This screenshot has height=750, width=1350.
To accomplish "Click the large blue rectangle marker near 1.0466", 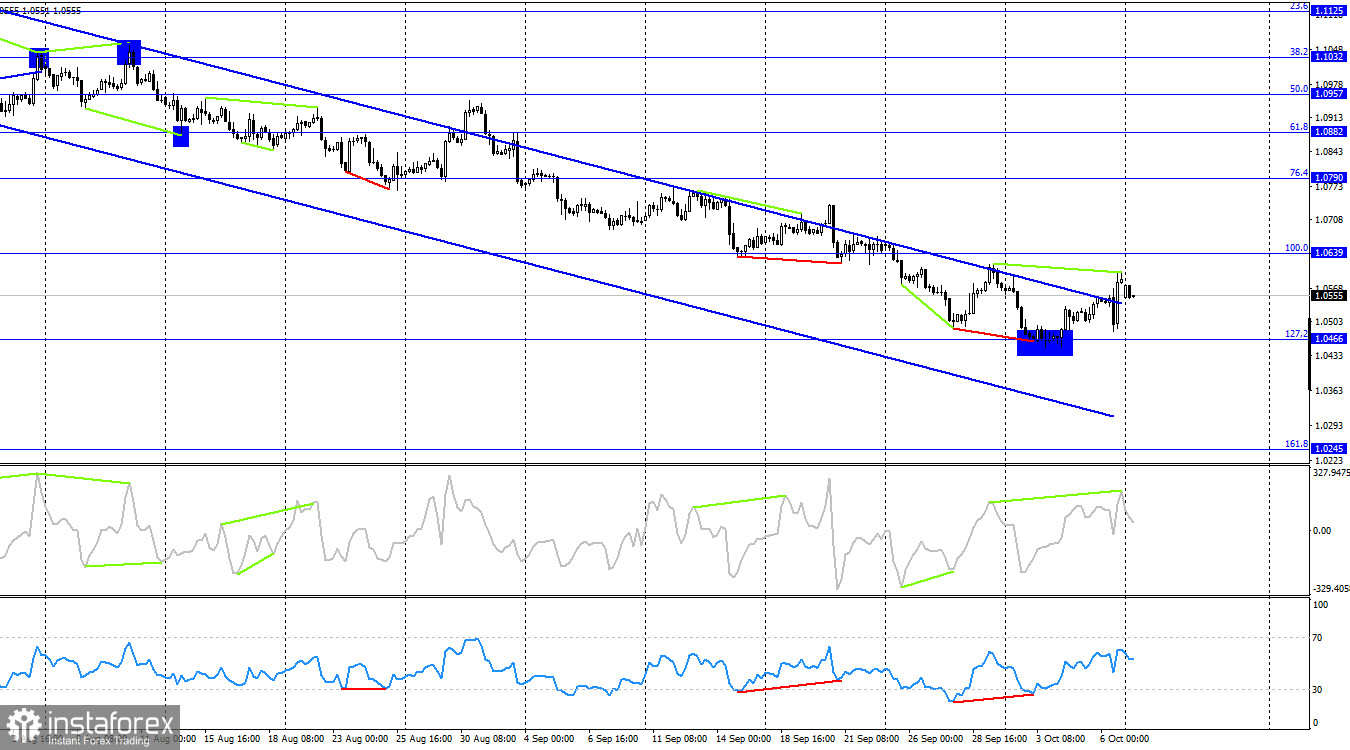I will pyautogui.click(x=1045, y=342).
